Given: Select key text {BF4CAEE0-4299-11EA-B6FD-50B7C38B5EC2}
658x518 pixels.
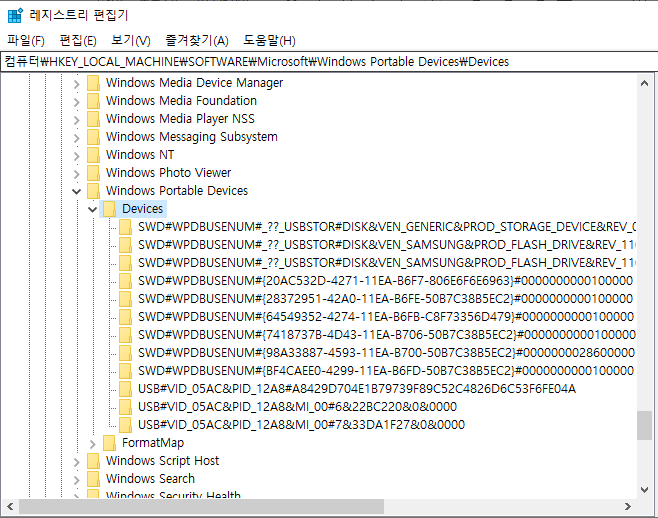Looking at the screenshot, I should click(386, 371).
